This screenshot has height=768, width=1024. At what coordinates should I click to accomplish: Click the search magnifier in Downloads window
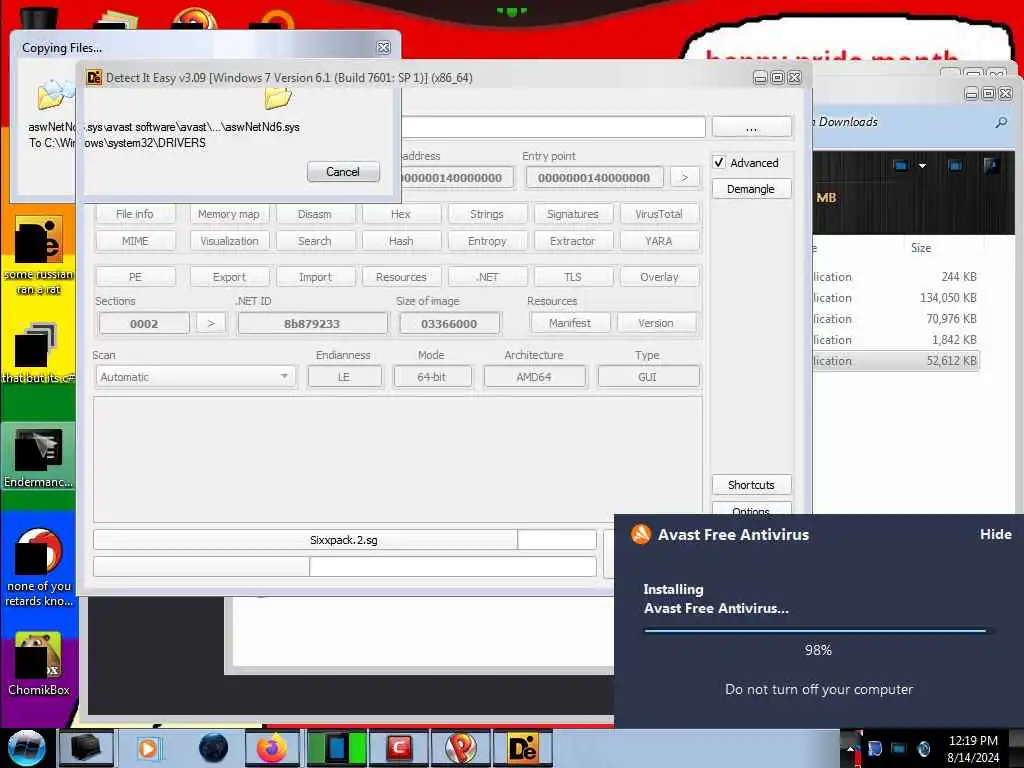pyautogui.click(x=1000, y=122)
